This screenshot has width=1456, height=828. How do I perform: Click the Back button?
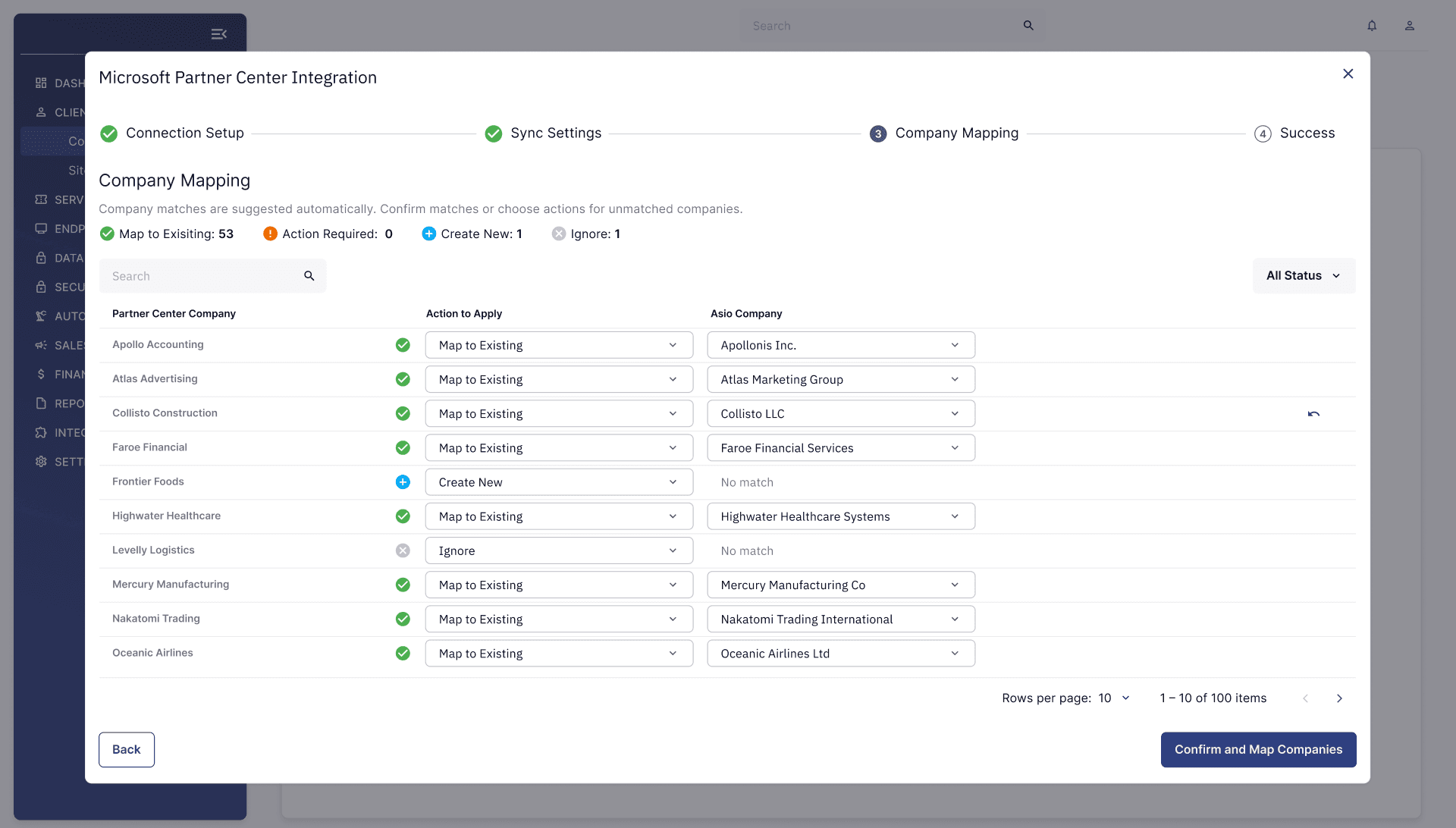(127, 750)
